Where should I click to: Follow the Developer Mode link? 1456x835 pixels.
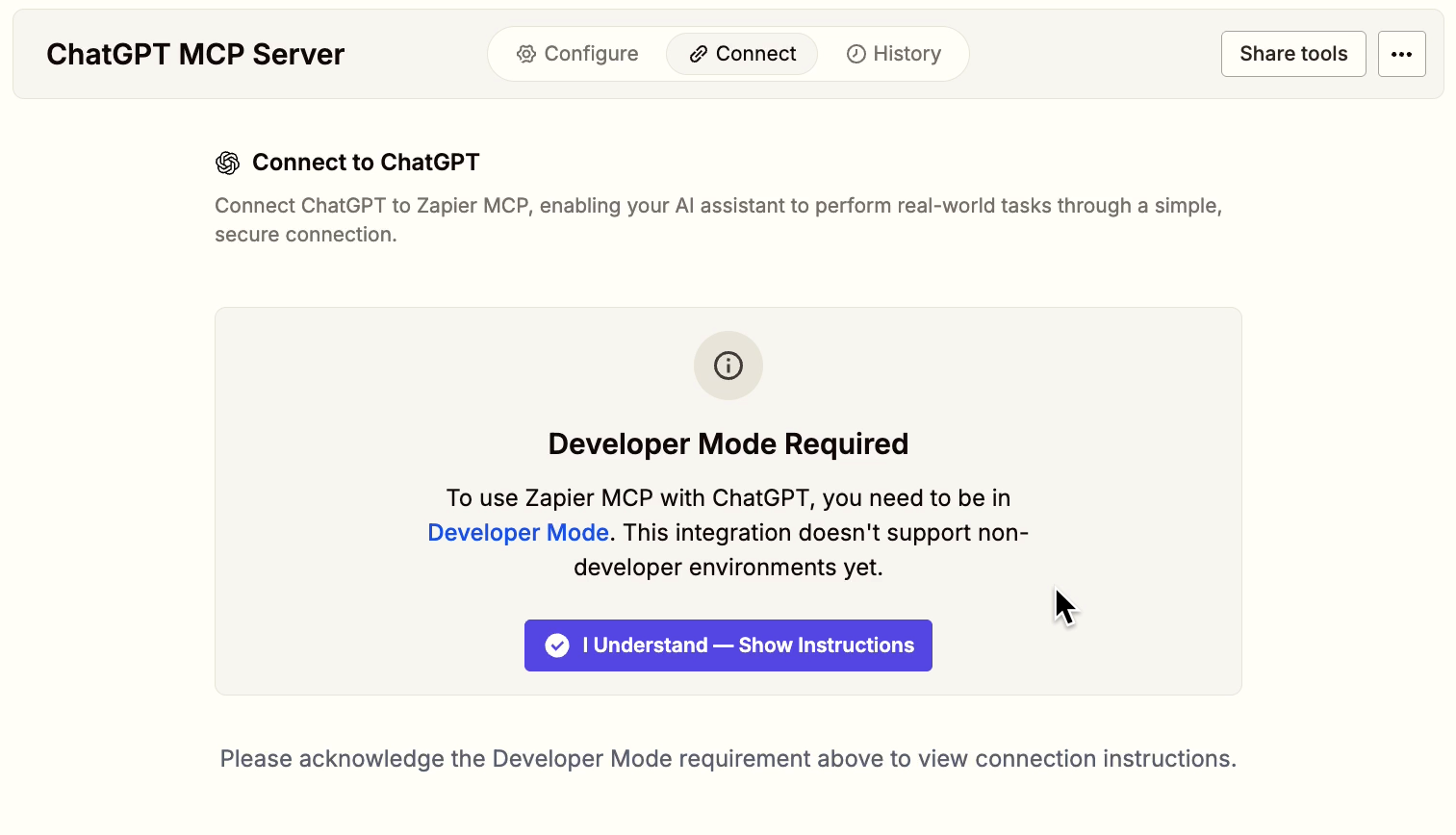[x=518, y=533]
